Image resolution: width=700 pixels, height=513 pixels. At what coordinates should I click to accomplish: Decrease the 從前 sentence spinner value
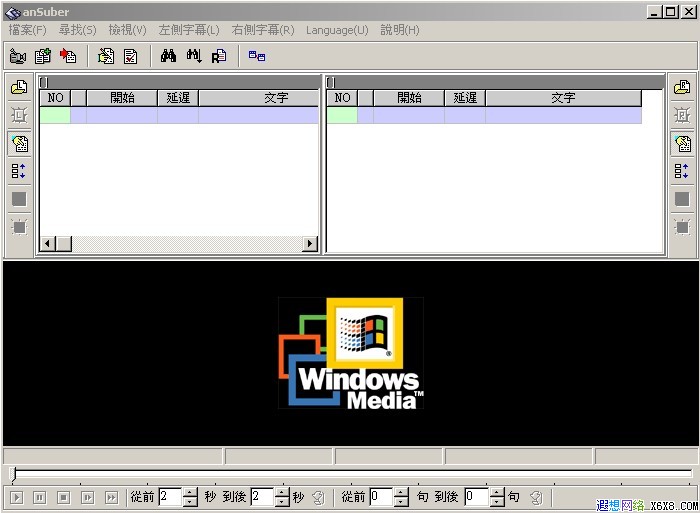[x=401, y=501]
